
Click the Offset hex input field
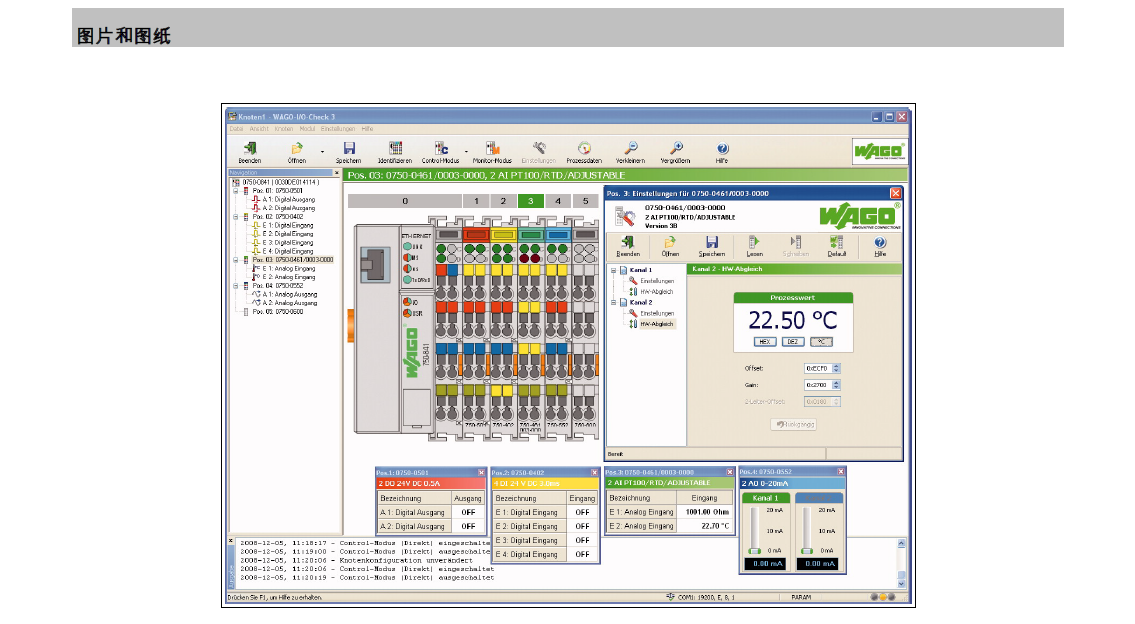pos(818,368)
